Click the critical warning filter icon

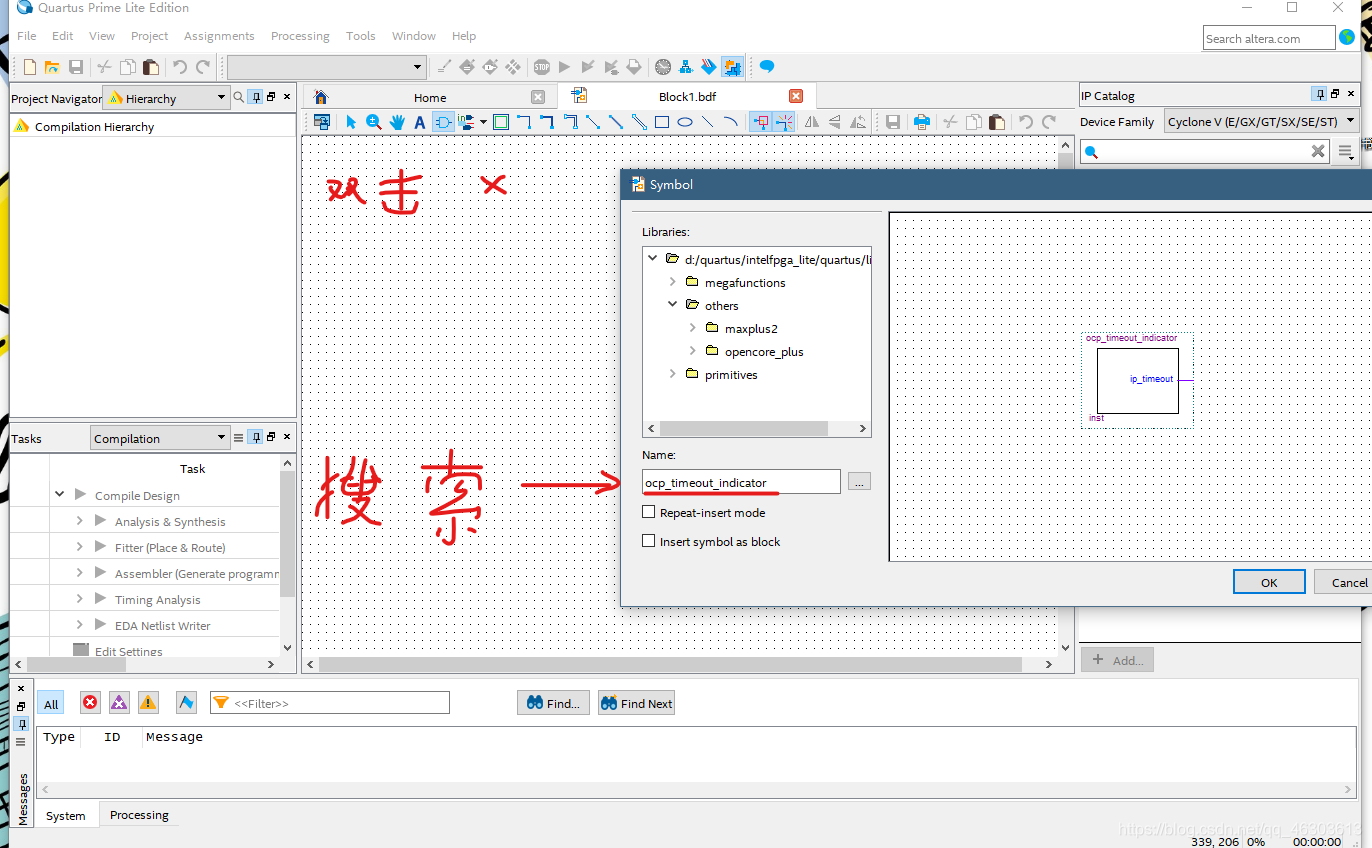click(119, 703)
